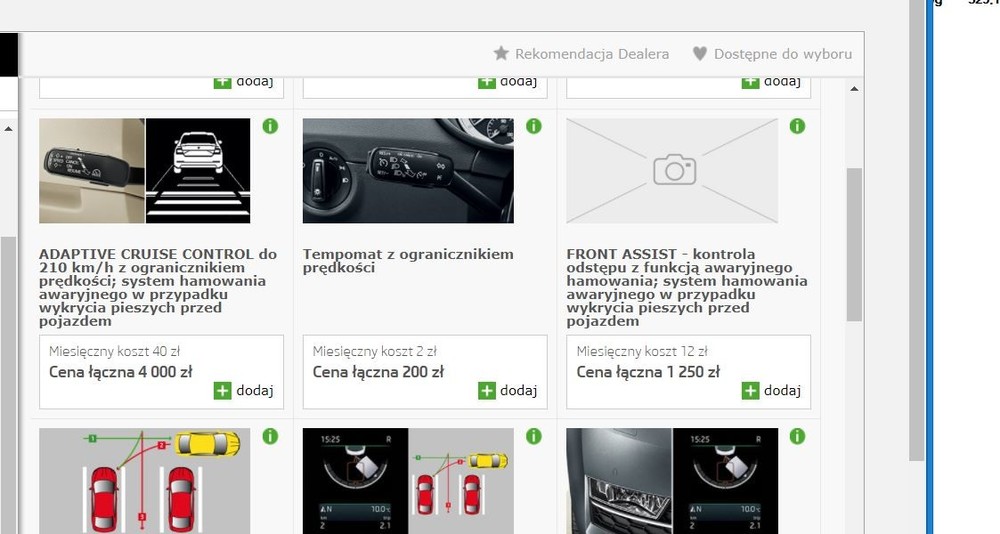Viewport: 1000px width, 534px height.
Task: Click the options list vertical scrollbar thumb
Action: pos(854,244)
